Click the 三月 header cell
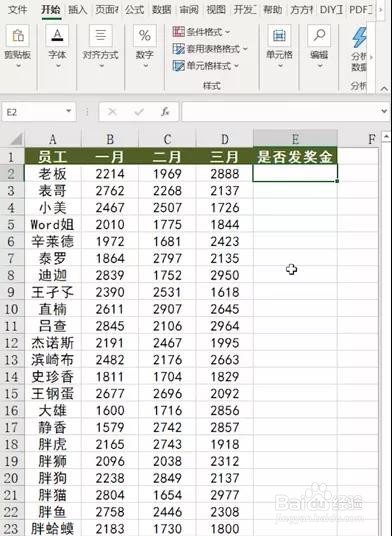 [225, 157]
